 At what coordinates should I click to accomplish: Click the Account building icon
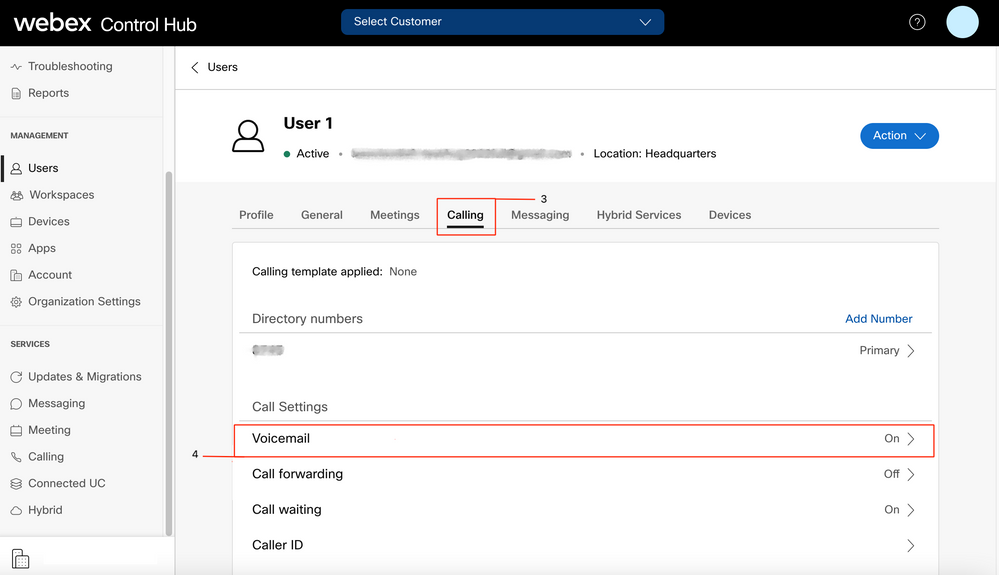coord(16,275)
